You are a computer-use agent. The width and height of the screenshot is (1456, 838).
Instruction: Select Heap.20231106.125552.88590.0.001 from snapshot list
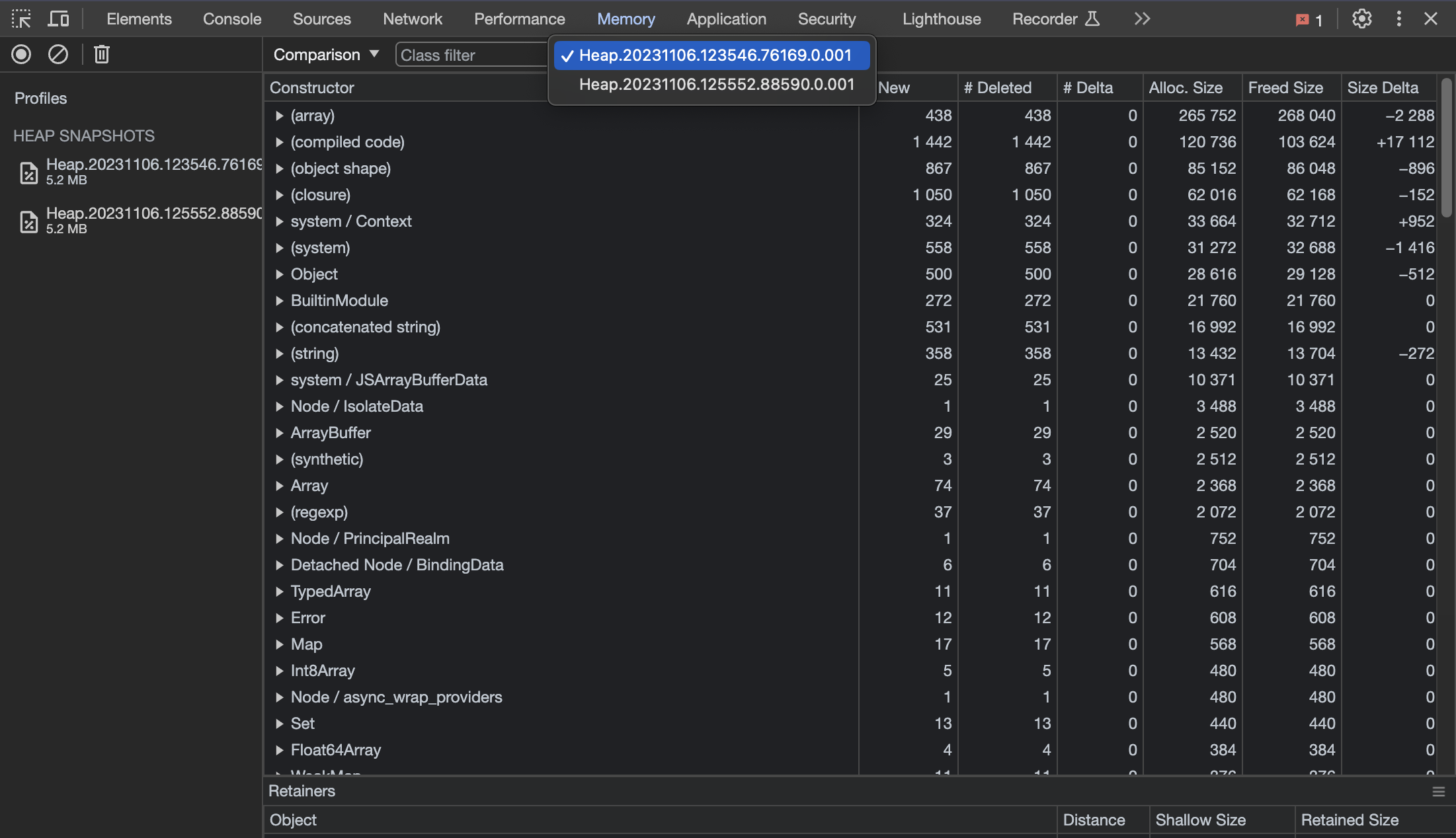pyautogui.click(x=716, y=84)
